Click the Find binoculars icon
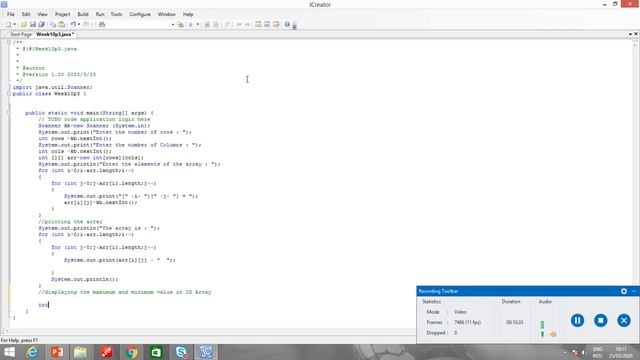 coord(102,24)
